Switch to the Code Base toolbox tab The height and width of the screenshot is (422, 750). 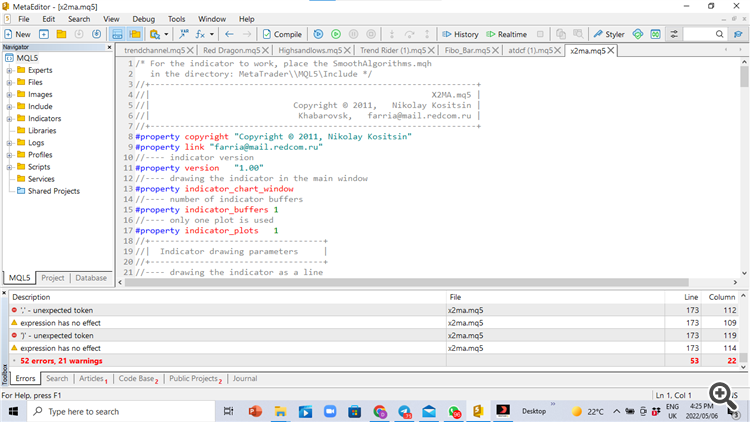(x=136, y=379)
